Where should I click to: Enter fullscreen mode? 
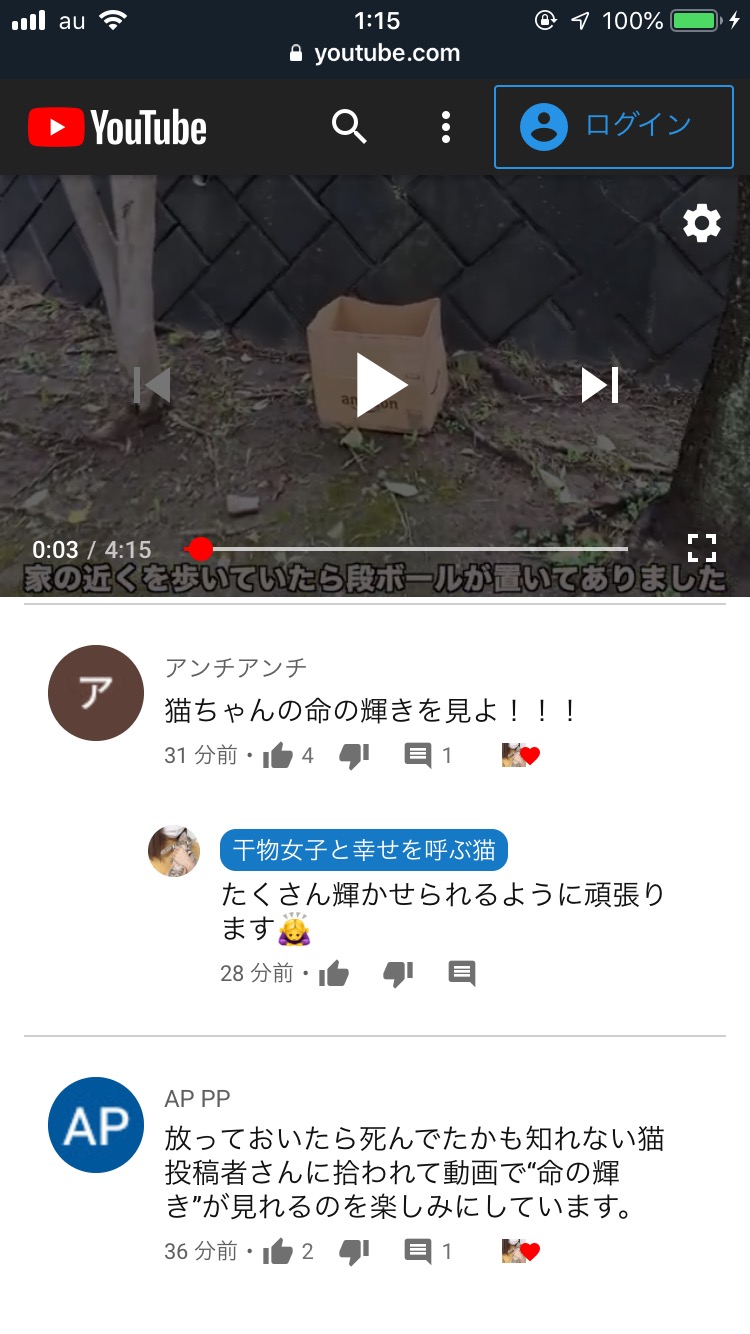[x=702, y=548]
